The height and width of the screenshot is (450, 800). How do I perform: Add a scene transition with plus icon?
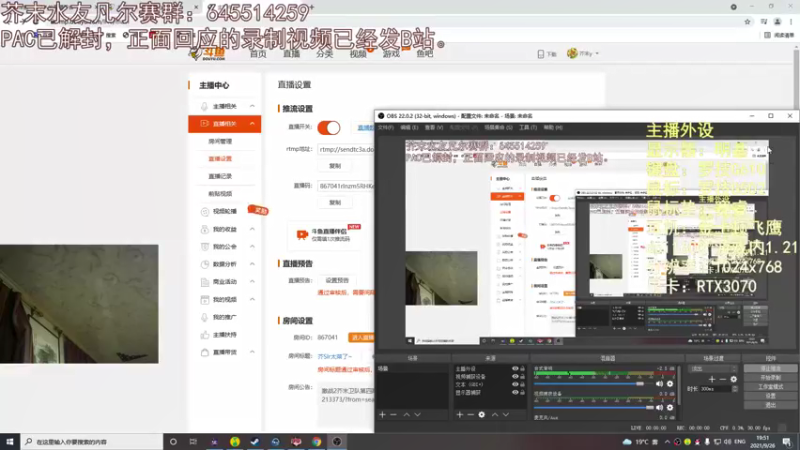(712, 379)
